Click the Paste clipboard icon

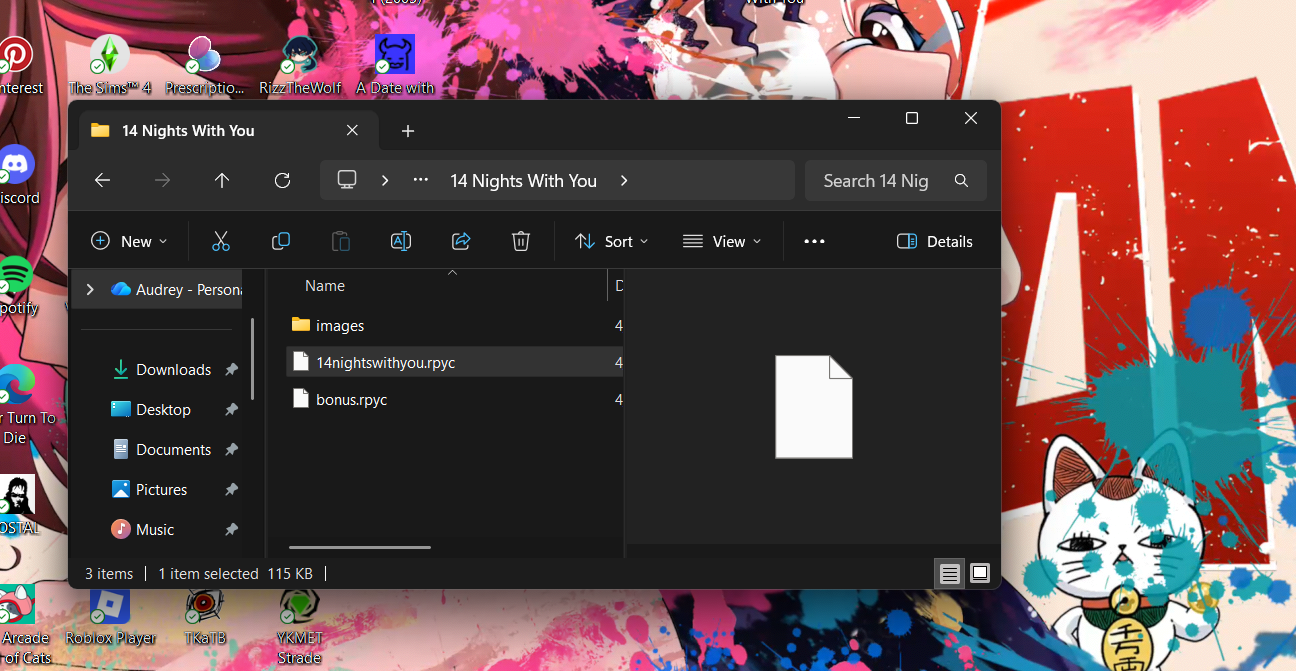click(341, 241)
